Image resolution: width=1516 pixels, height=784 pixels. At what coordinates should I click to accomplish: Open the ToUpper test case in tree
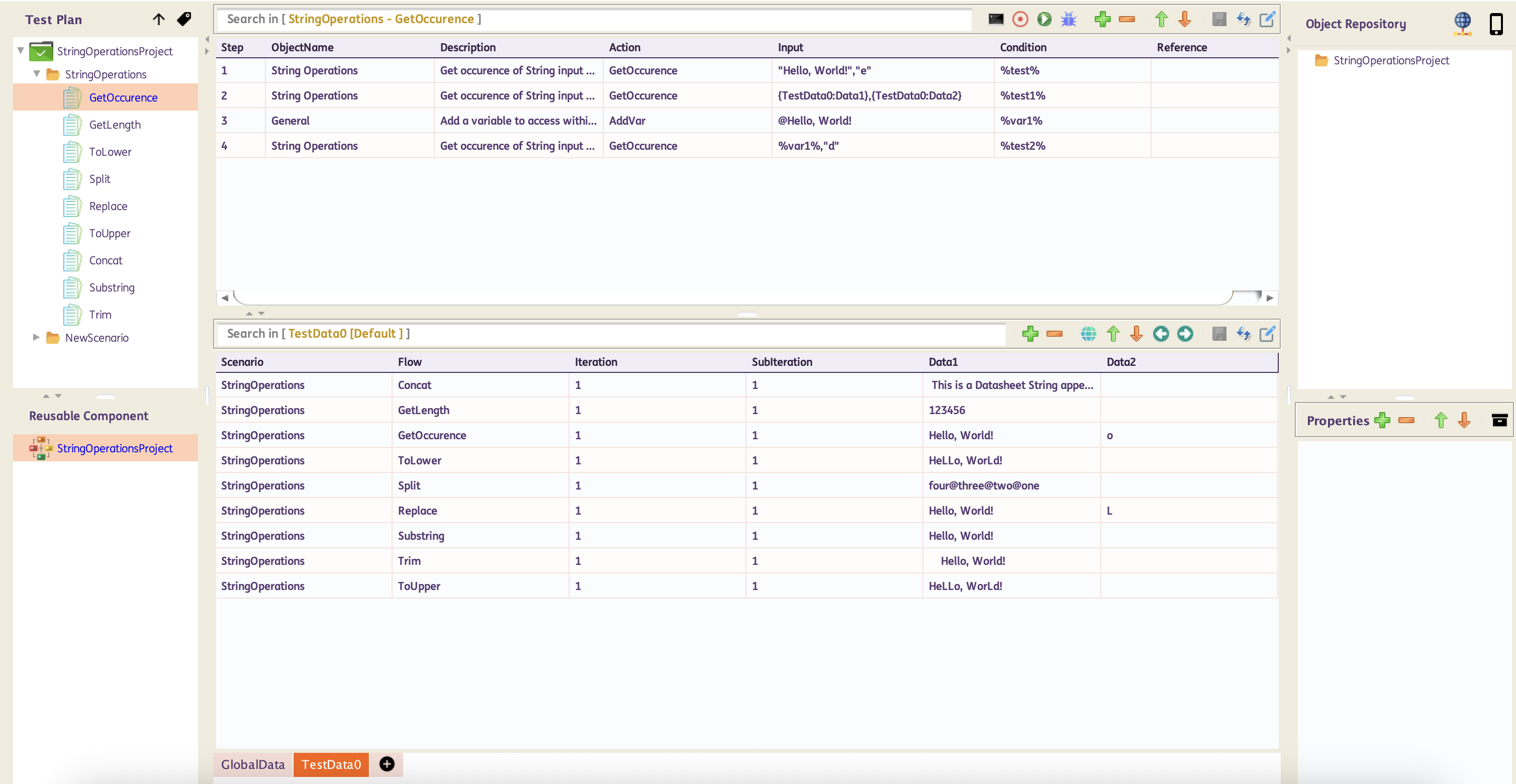110,233
